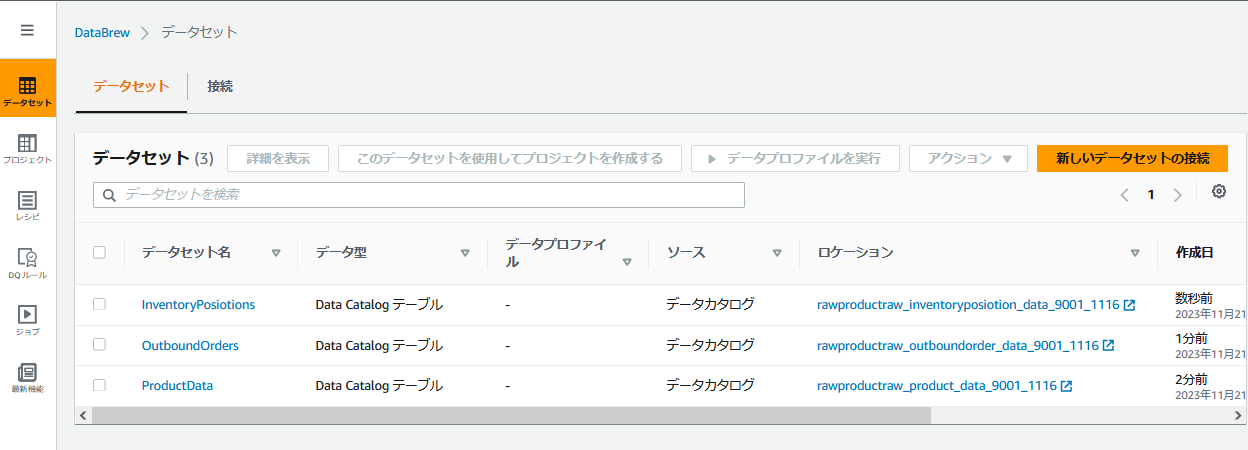Open external link icon for outboundorder location
Viewport: 1248px width, 450px height.
(x=1108, y=346)
